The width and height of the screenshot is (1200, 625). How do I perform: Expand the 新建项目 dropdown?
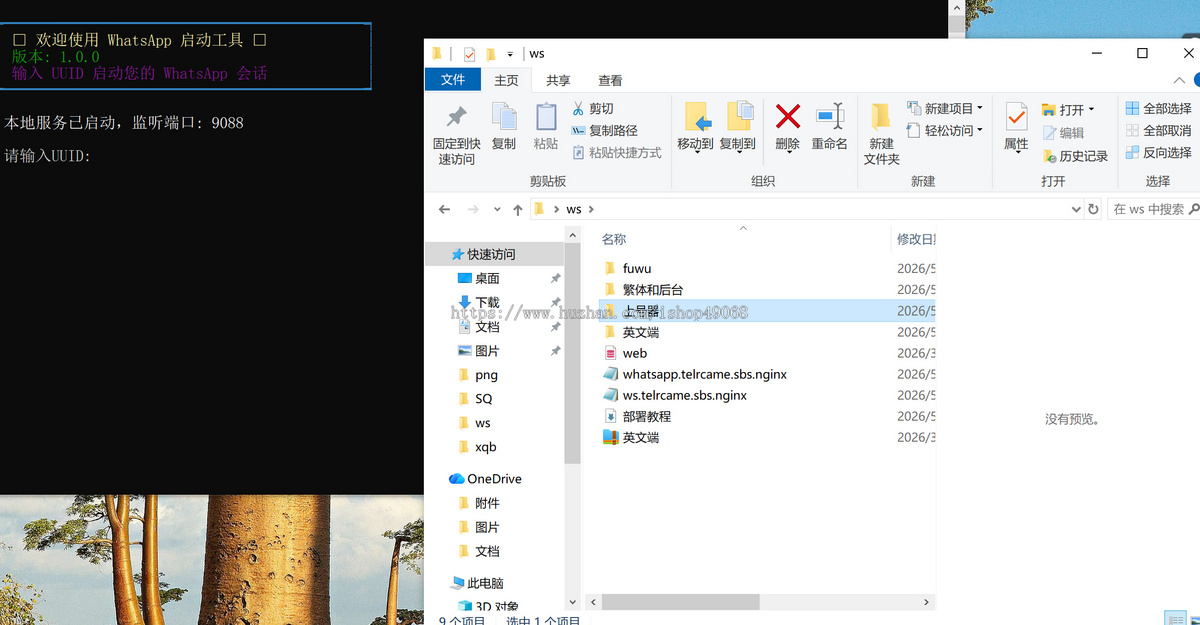(x=980, y=108)
